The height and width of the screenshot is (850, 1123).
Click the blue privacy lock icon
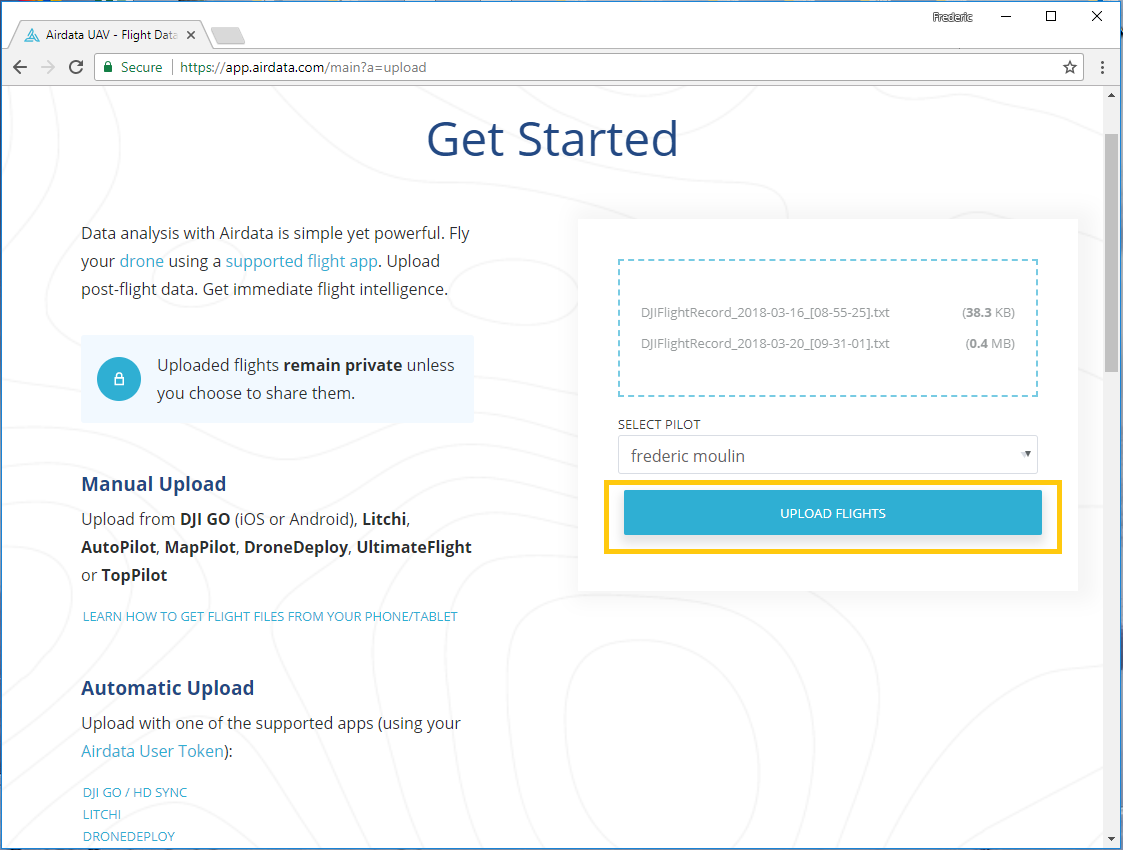(119, 379)
